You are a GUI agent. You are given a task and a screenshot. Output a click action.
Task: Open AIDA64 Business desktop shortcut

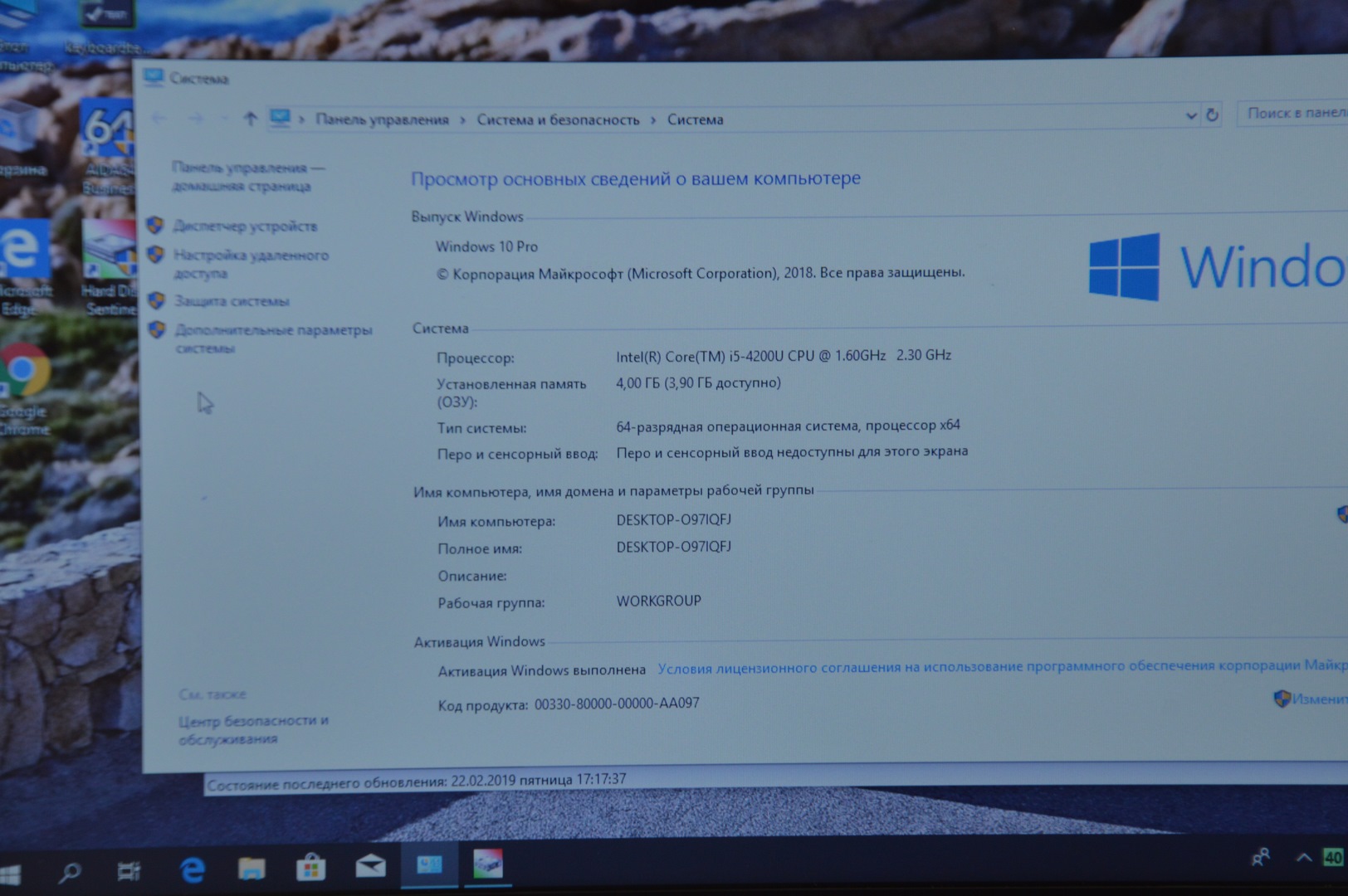pos(108,147)
